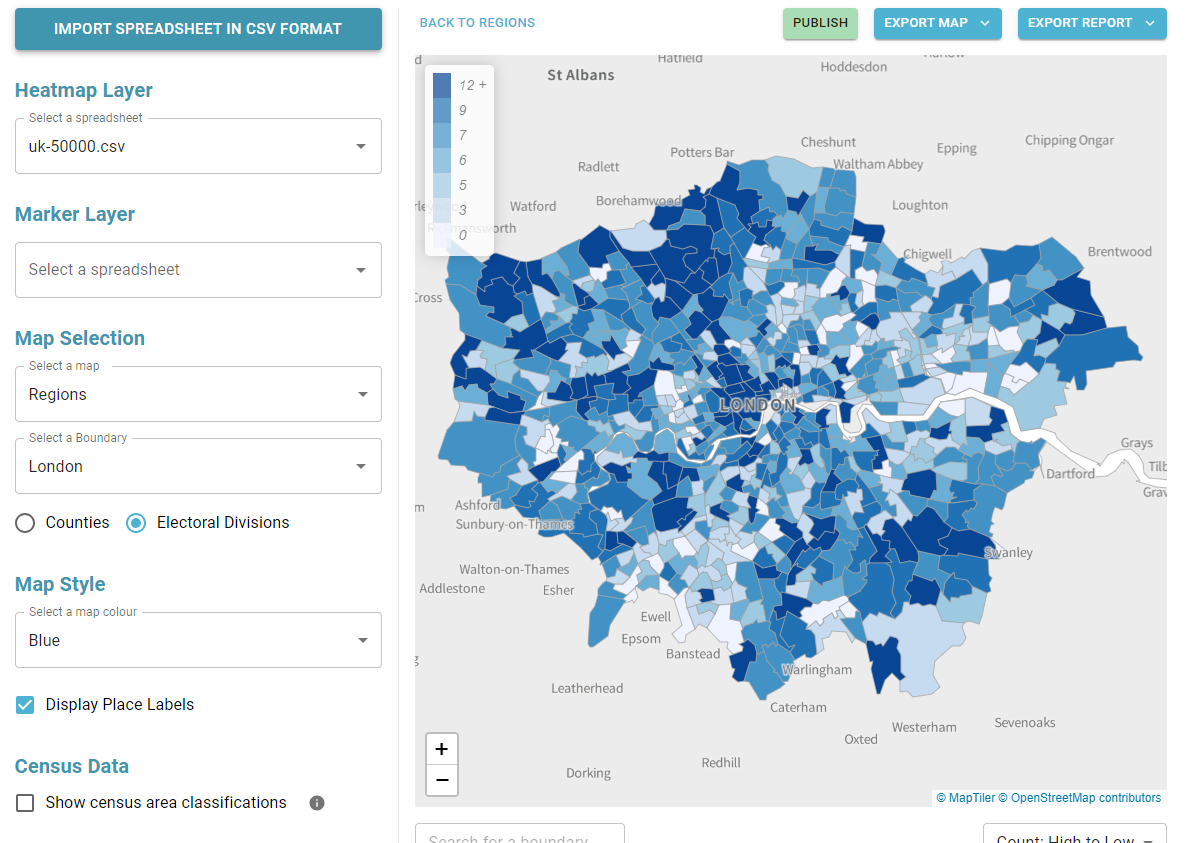Screen dimensions: 1185x843
Task: Select the Electoral Divisions radio button
Action: (135, 522)
